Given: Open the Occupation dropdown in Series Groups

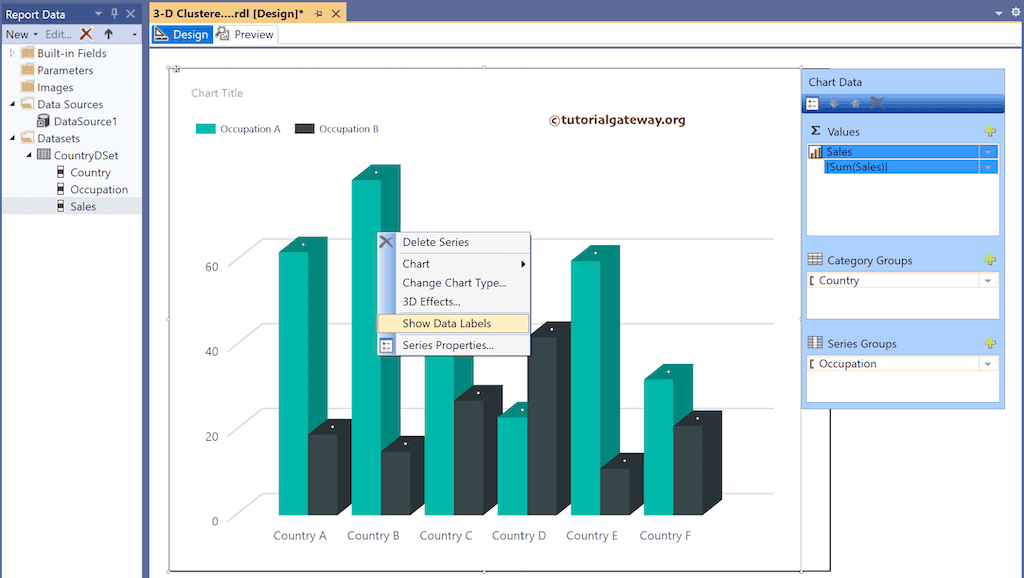Looking at the screenshot, I should 988,363.
